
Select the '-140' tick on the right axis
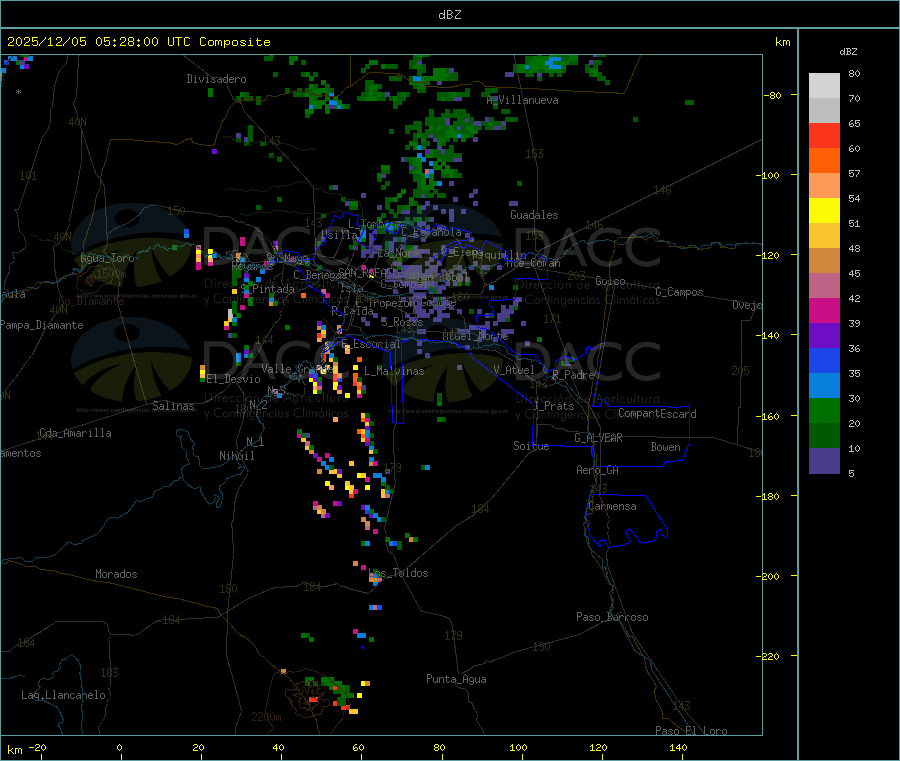[x=770, y=335]
